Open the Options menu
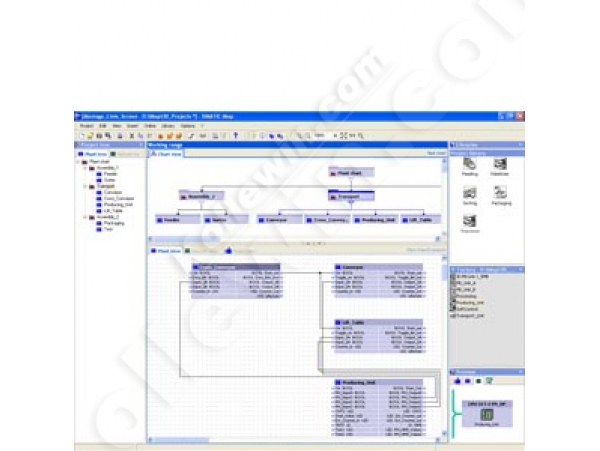 coord(187,126)
